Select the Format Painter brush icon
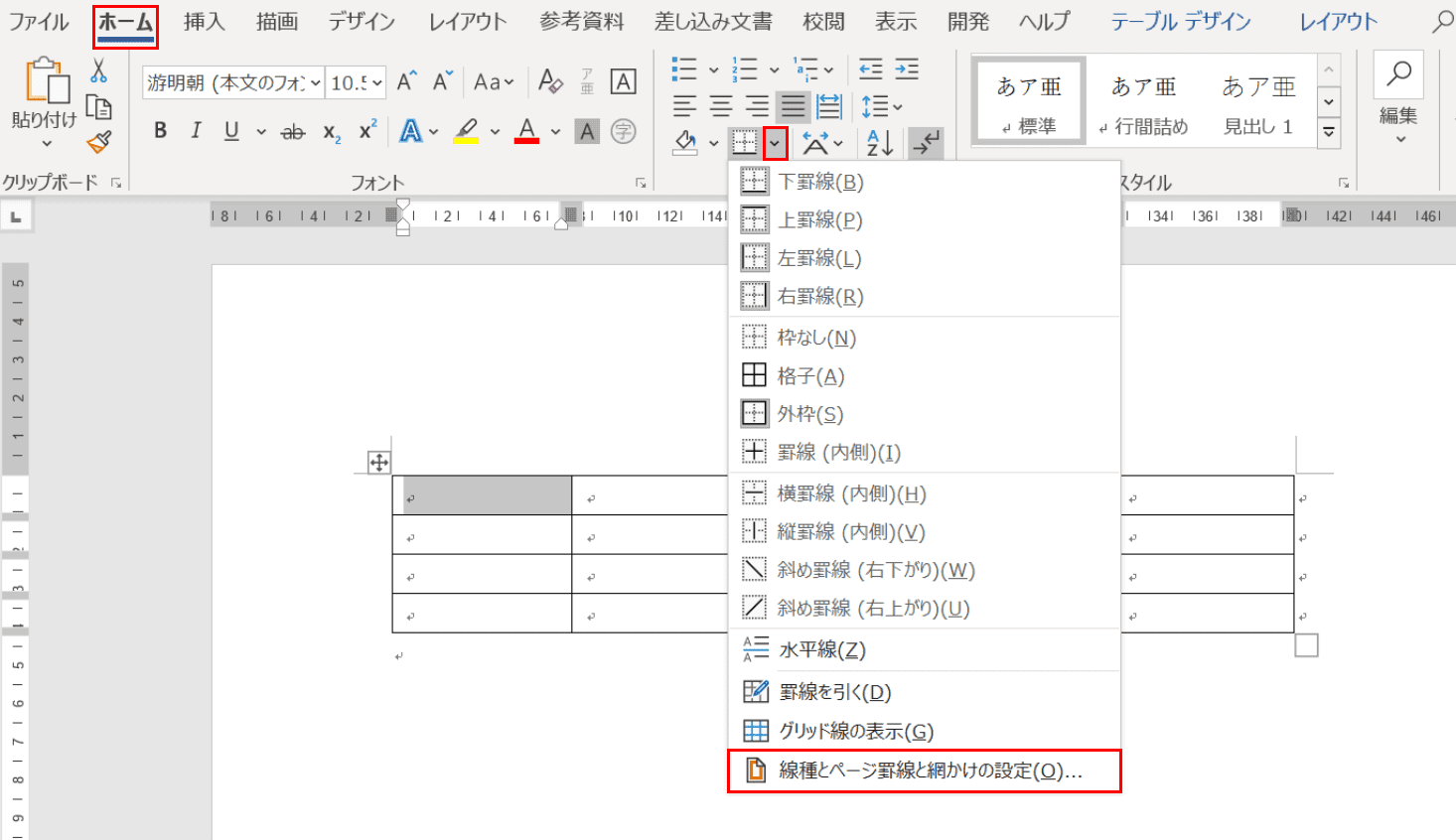 point(98,142)
